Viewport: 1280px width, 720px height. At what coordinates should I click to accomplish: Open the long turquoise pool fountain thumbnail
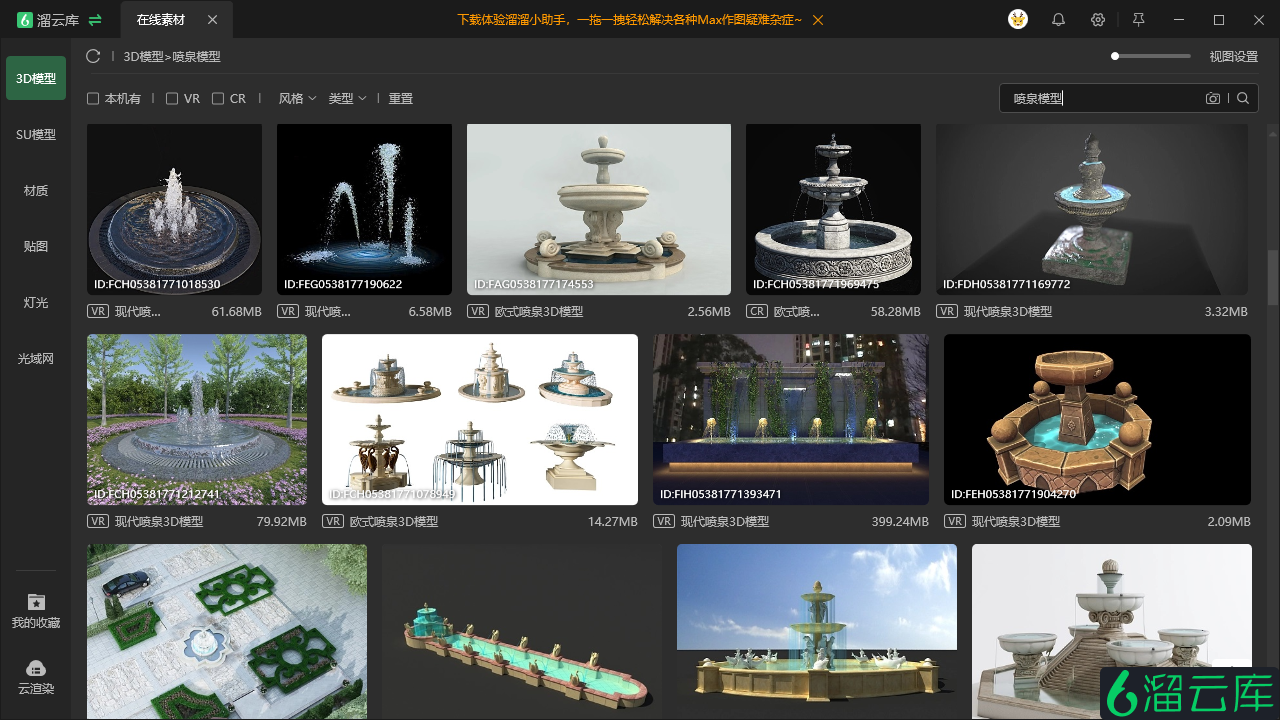[x=522, y=631]
